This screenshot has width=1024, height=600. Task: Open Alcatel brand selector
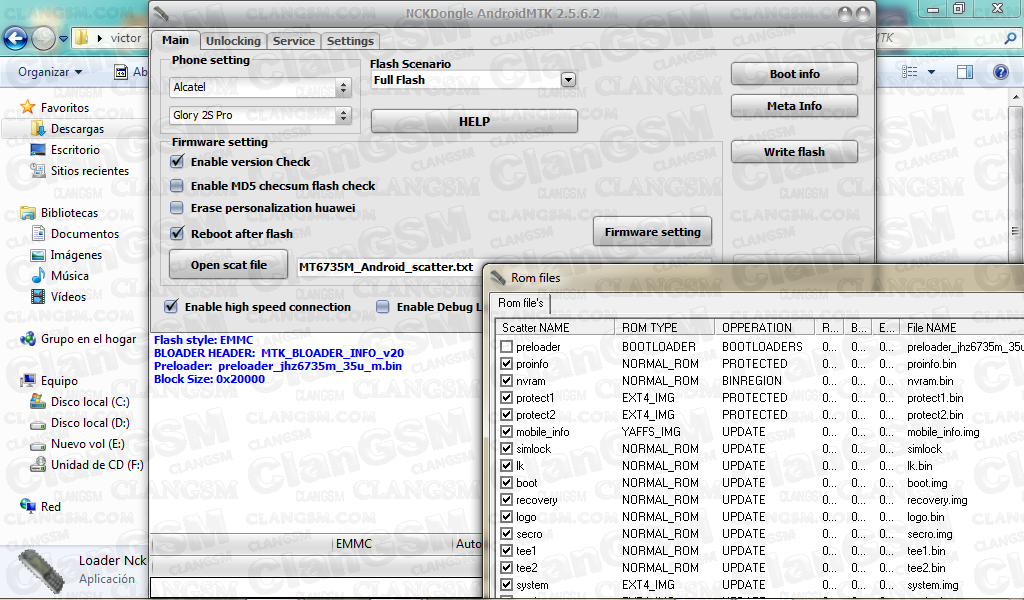tap(260, 87)
